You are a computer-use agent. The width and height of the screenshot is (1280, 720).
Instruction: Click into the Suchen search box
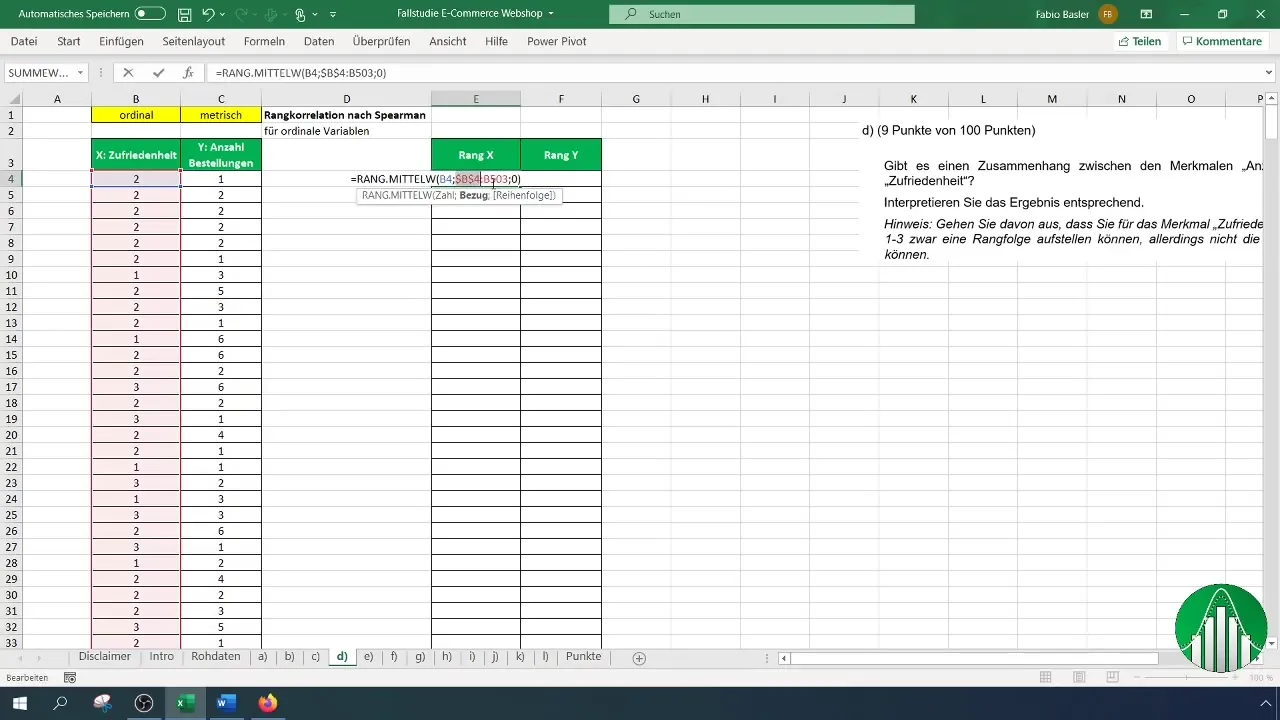coord(761,14)
